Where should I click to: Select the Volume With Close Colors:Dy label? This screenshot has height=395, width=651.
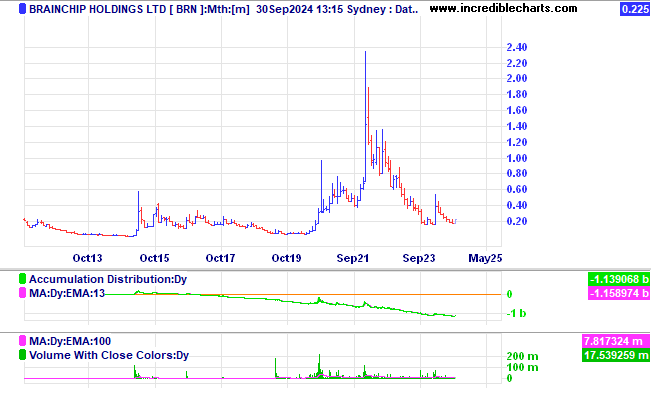[109, 356]
